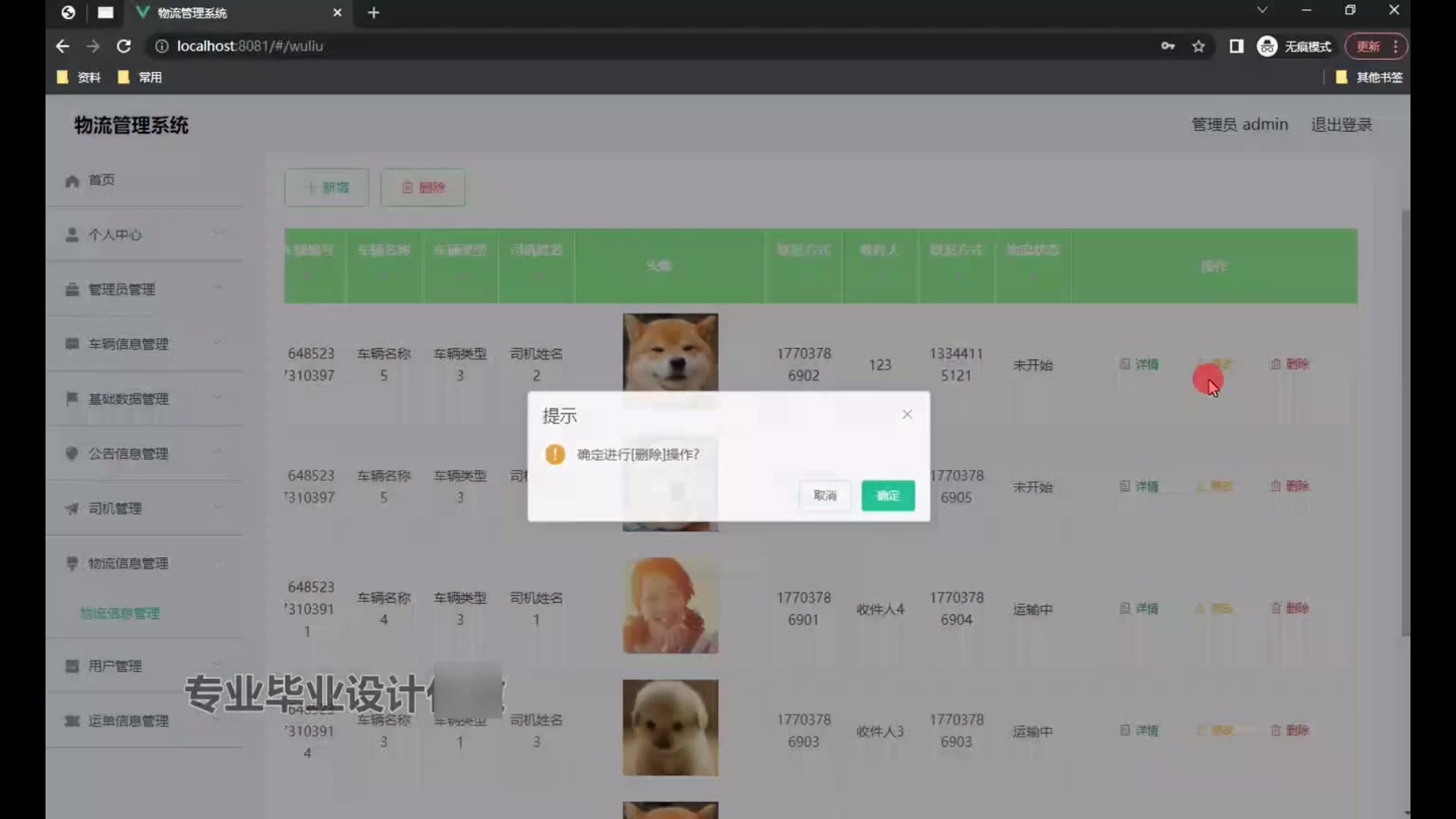Click 退出登录 link in the header
The image size is (1456, 819).
[x=1341, y=124]
